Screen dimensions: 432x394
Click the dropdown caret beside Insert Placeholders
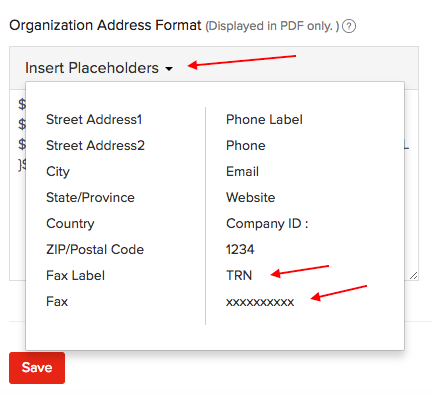click(x=169, y=69)
